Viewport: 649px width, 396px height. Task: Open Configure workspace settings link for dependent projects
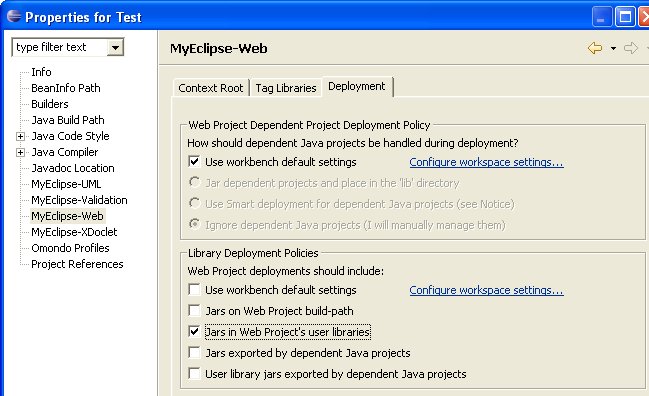click(x=486, y=162)
